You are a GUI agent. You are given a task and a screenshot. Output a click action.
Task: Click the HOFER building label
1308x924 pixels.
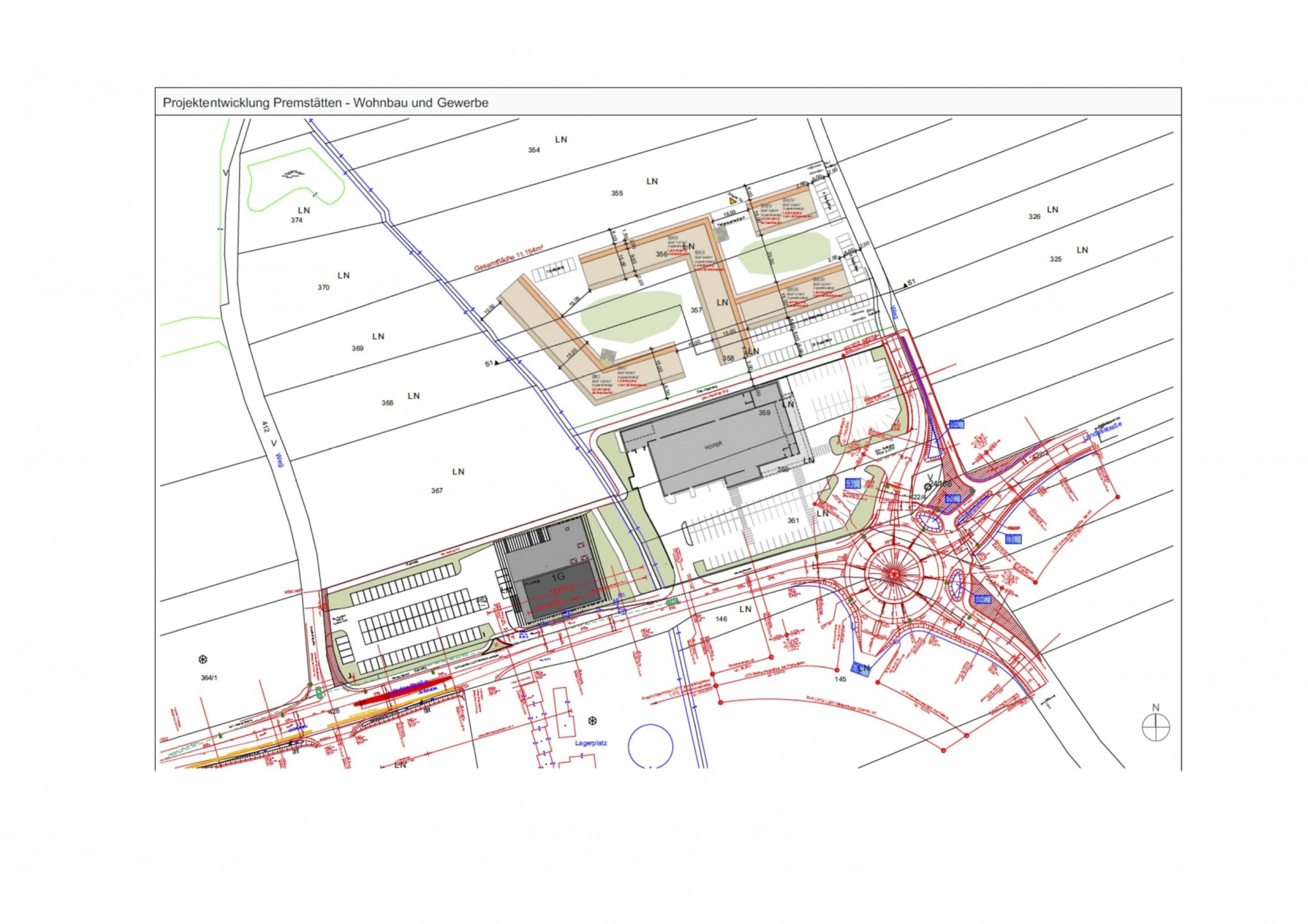tap(713, 446)
